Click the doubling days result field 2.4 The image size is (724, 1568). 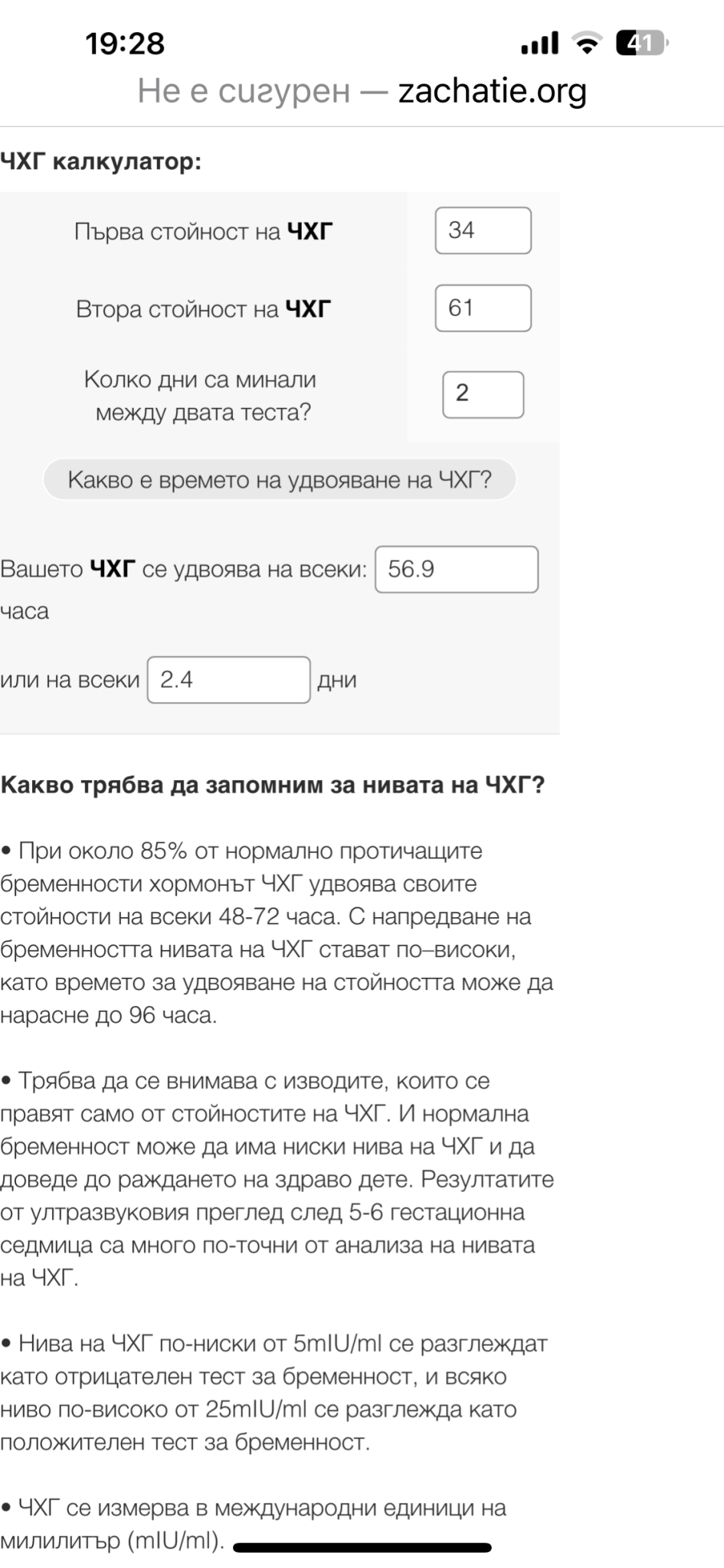(x=228, y=679)
